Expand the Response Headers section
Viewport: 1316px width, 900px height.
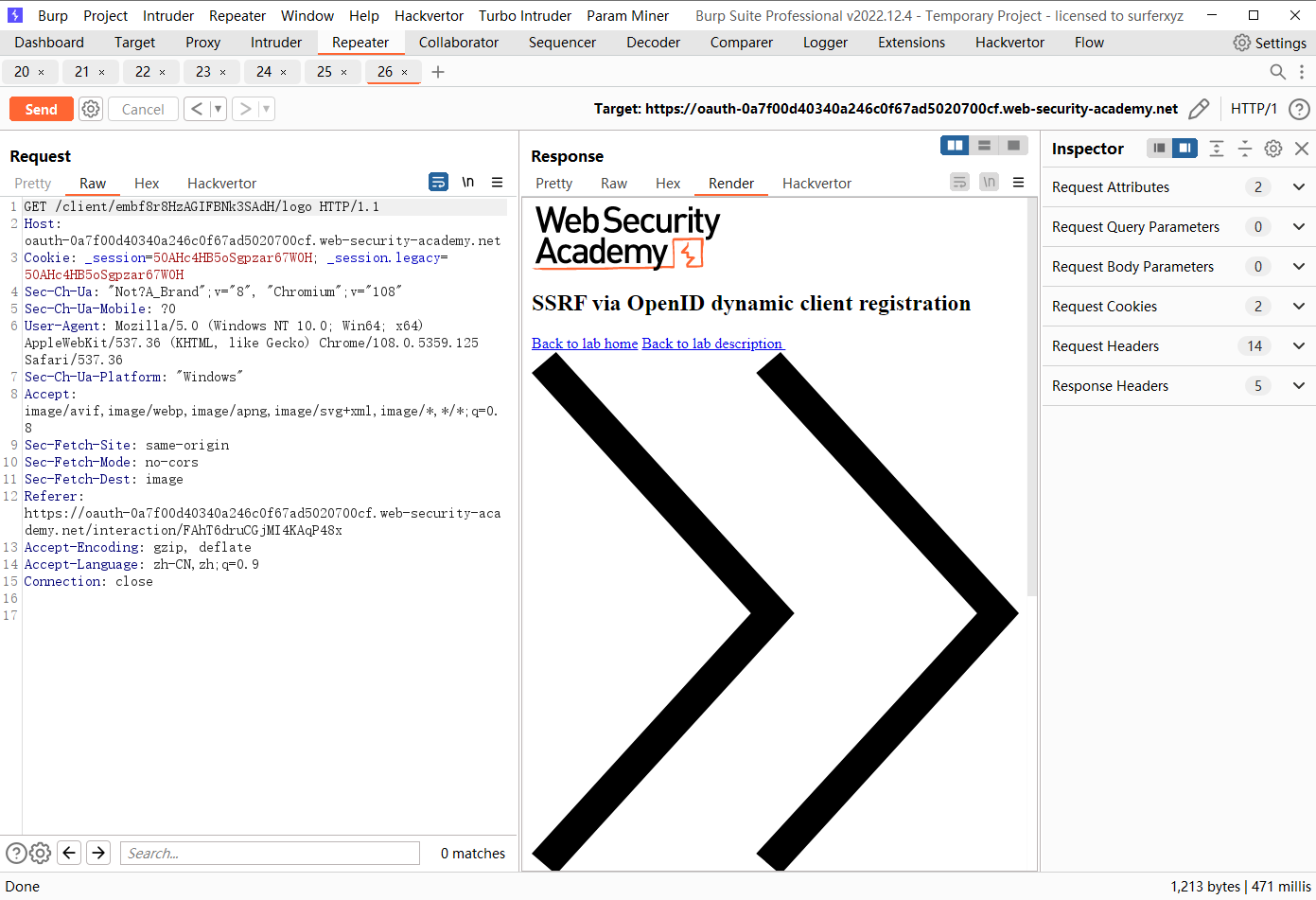[1298, 385]
